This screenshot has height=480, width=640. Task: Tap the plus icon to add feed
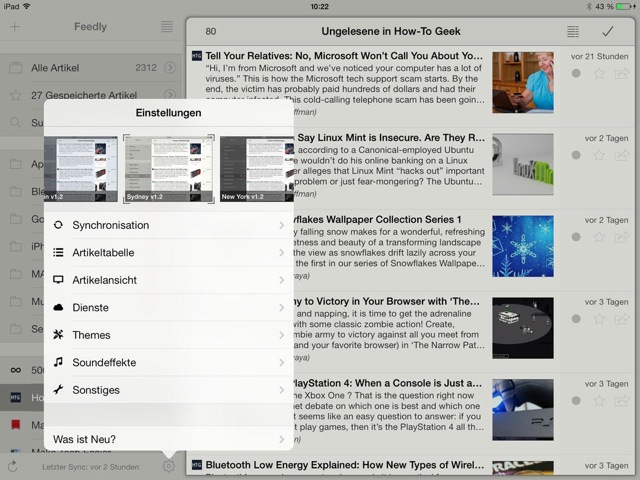(14, 27)
